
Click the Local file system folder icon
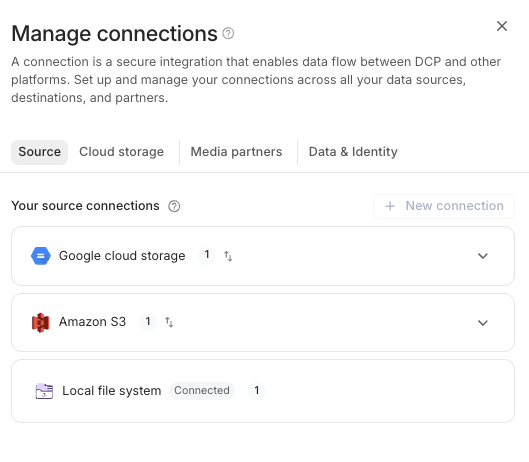[44, 391]
